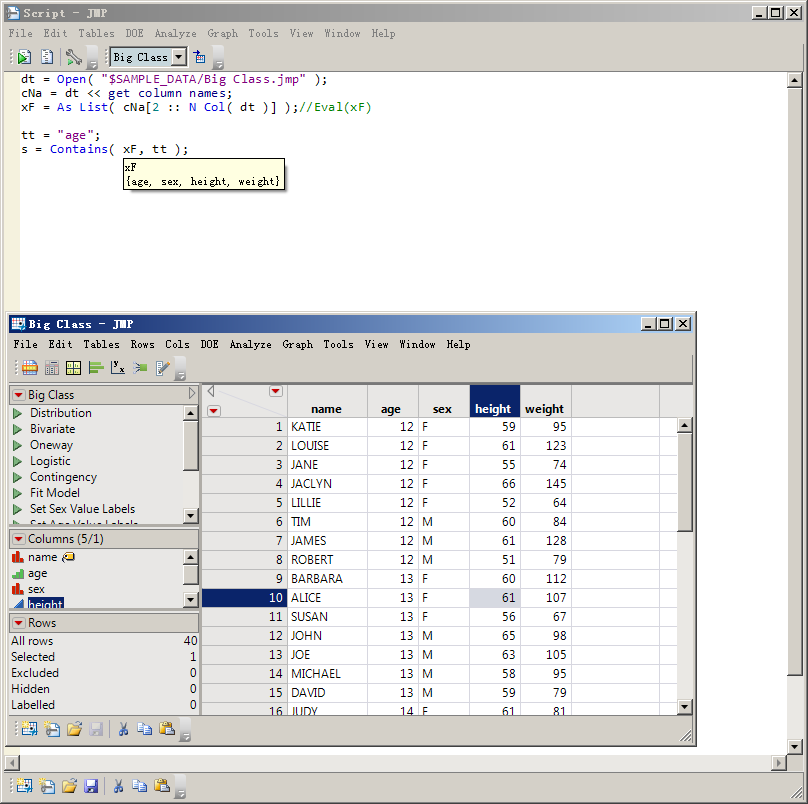Click the wrench icon in the Script toolbar
Image resolution: width=808 pixels, height=804 pixels.
(x=73, y=57)
